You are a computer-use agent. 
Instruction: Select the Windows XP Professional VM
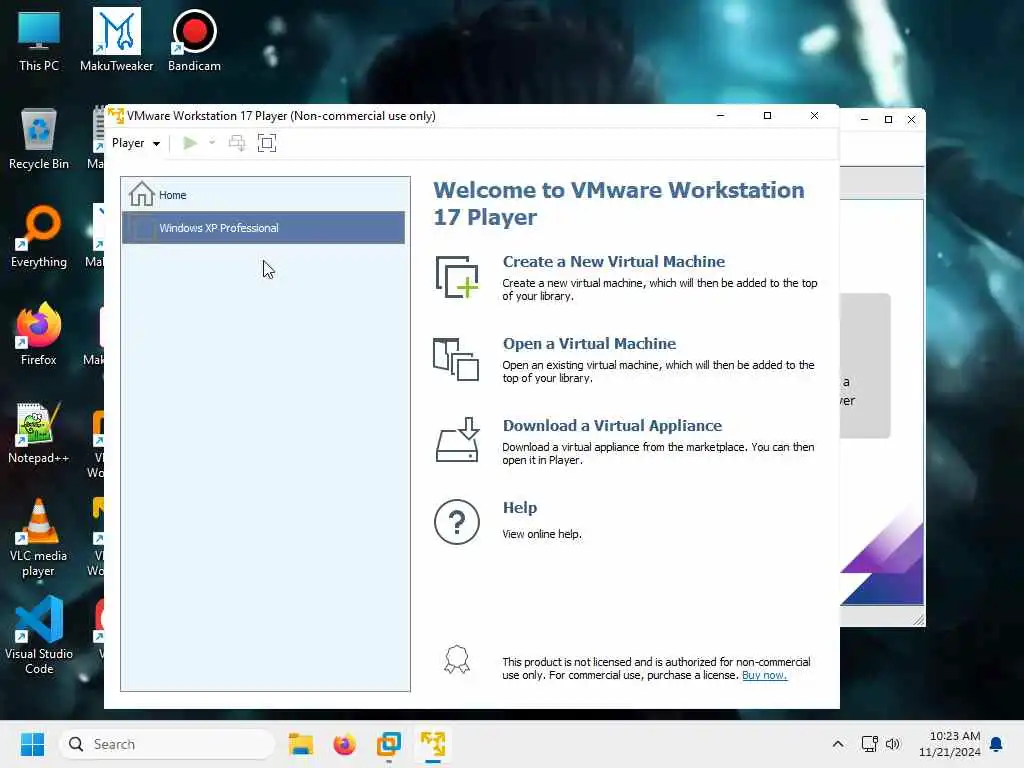[x=263, y=227]
